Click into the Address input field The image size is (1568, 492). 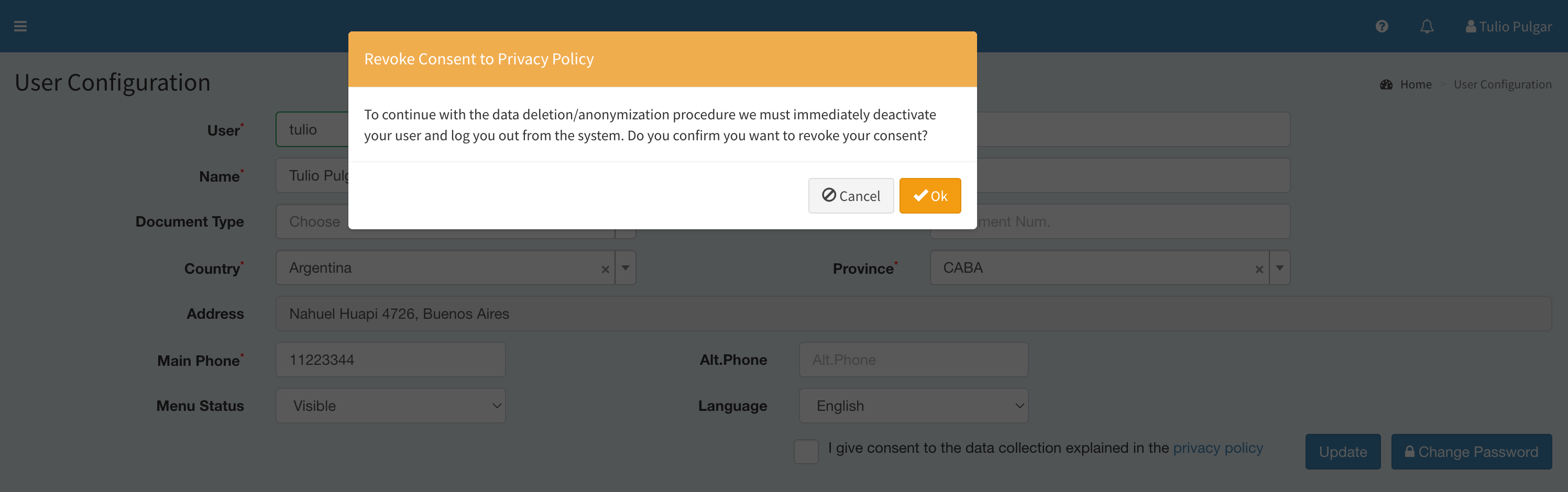pyautogui.click(x=913, y=314)
